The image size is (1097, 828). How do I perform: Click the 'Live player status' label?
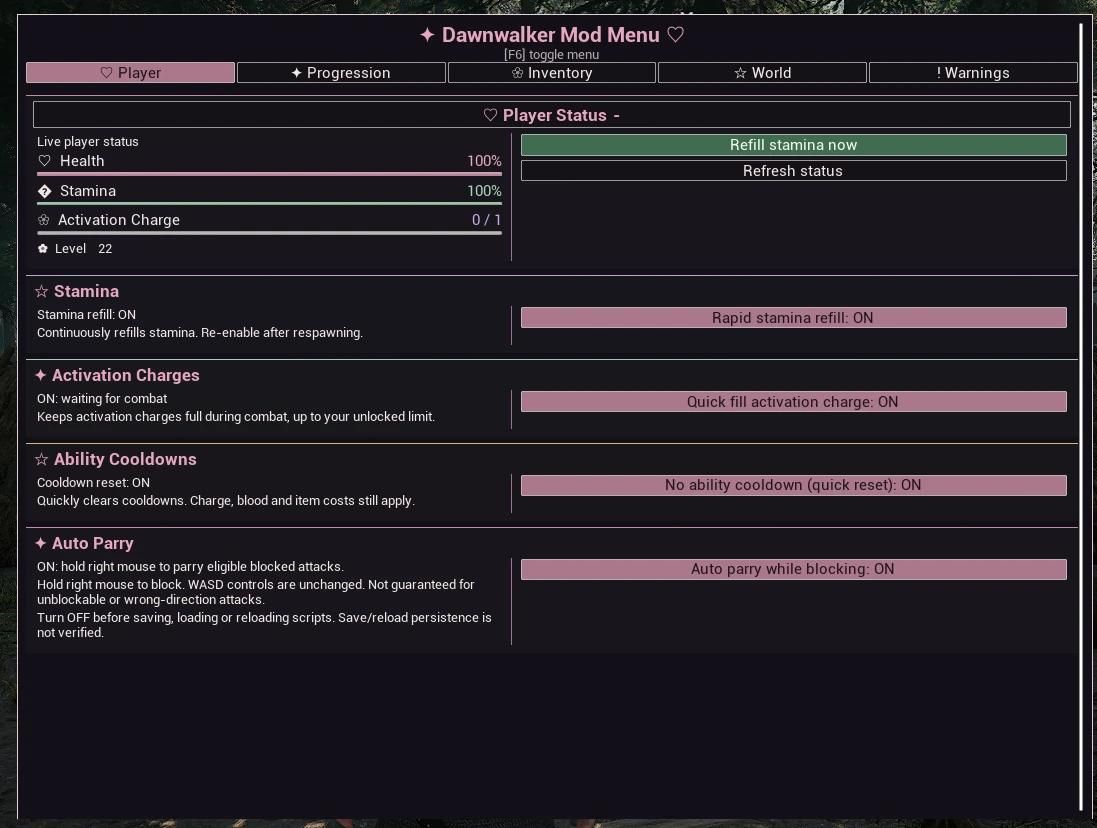[x=87, y=141]
